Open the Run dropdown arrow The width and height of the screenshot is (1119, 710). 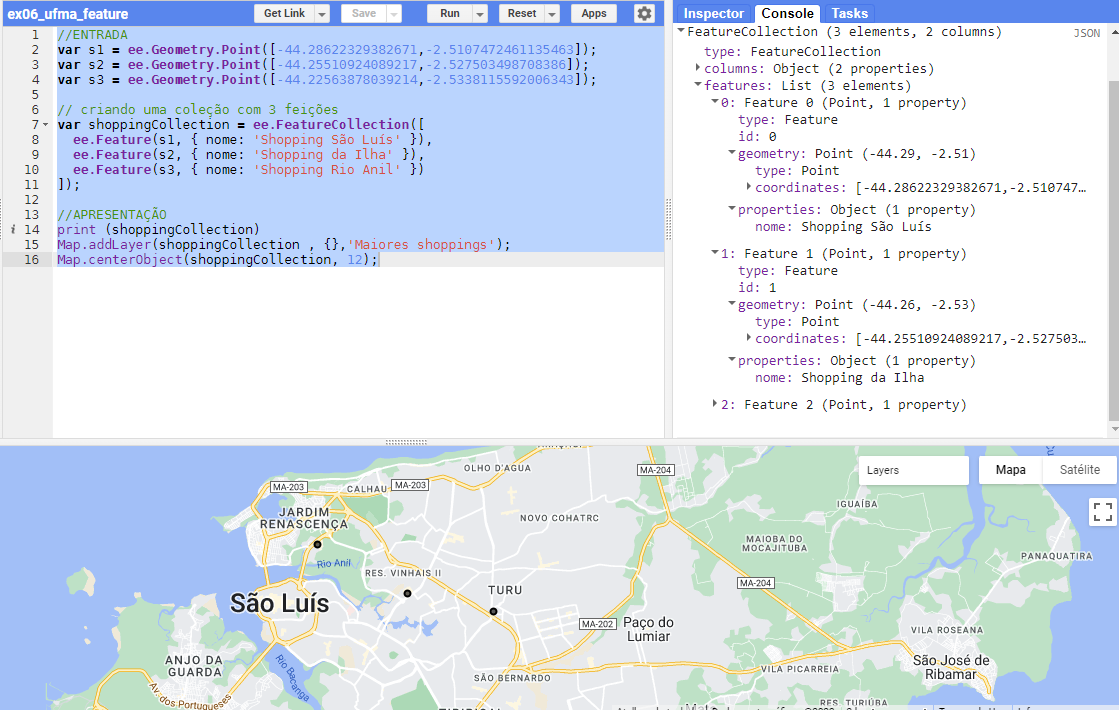(480, 14)
